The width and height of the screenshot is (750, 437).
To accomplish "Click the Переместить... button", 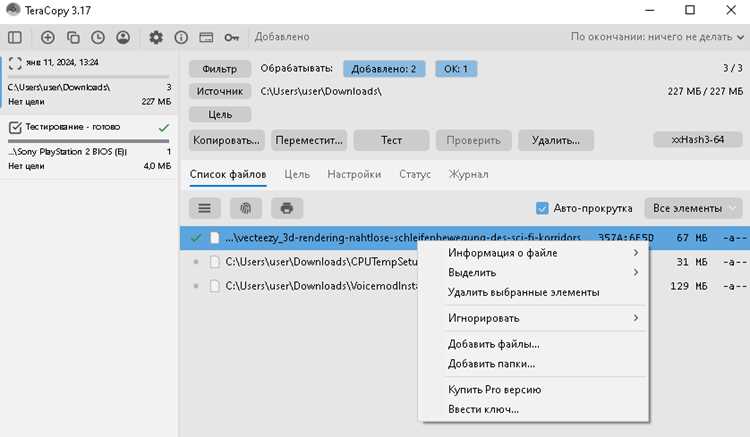I will [x=309, y=141].
